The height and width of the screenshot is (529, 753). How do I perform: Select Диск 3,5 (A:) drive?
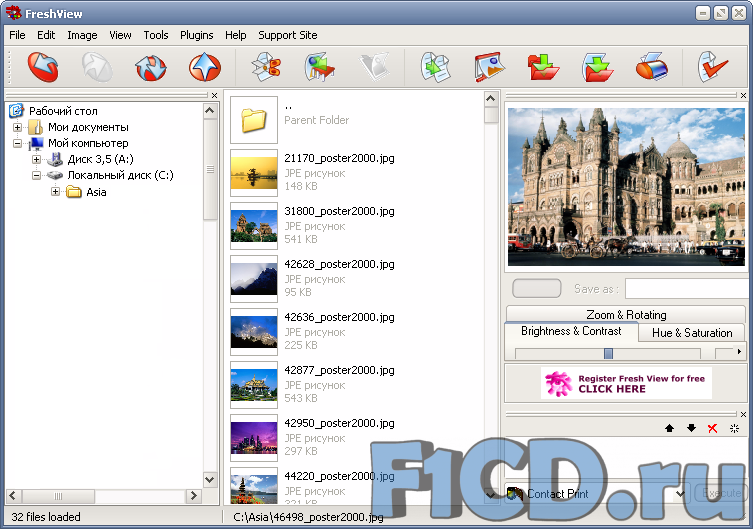coord(100,159)
